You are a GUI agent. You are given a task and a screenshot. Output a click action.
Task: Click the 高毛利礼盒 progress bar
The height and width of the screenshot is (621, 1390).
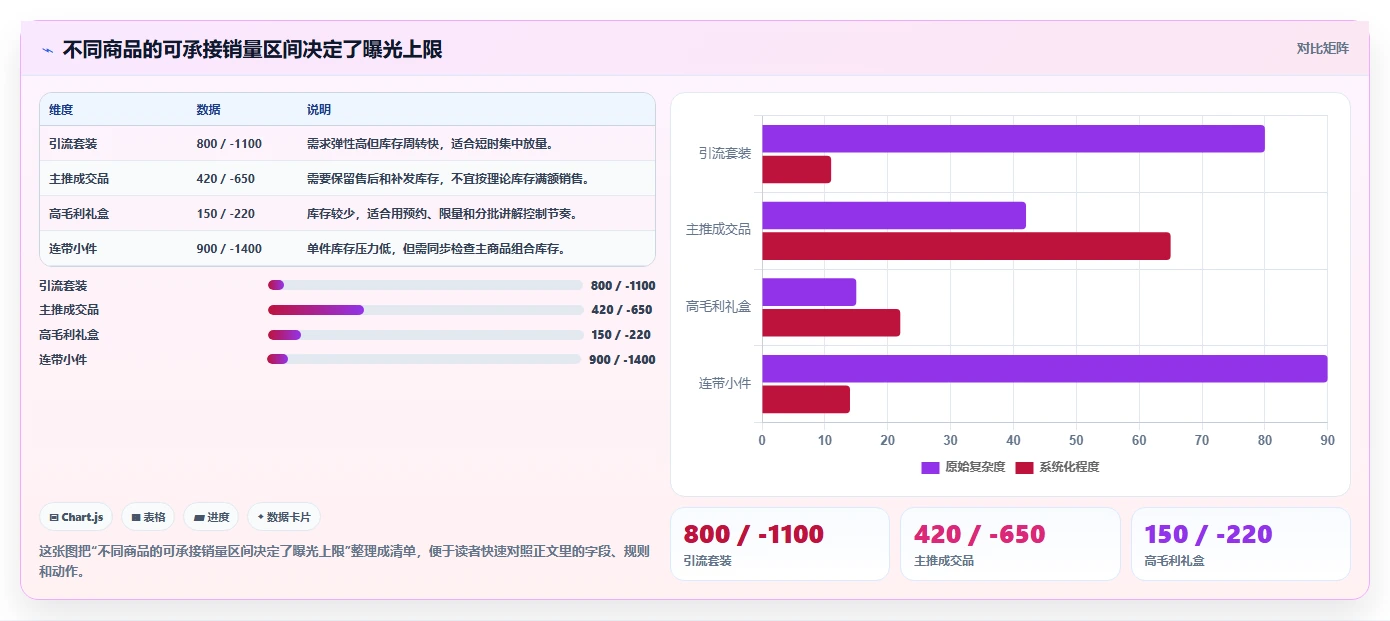[x=425, y=335]
